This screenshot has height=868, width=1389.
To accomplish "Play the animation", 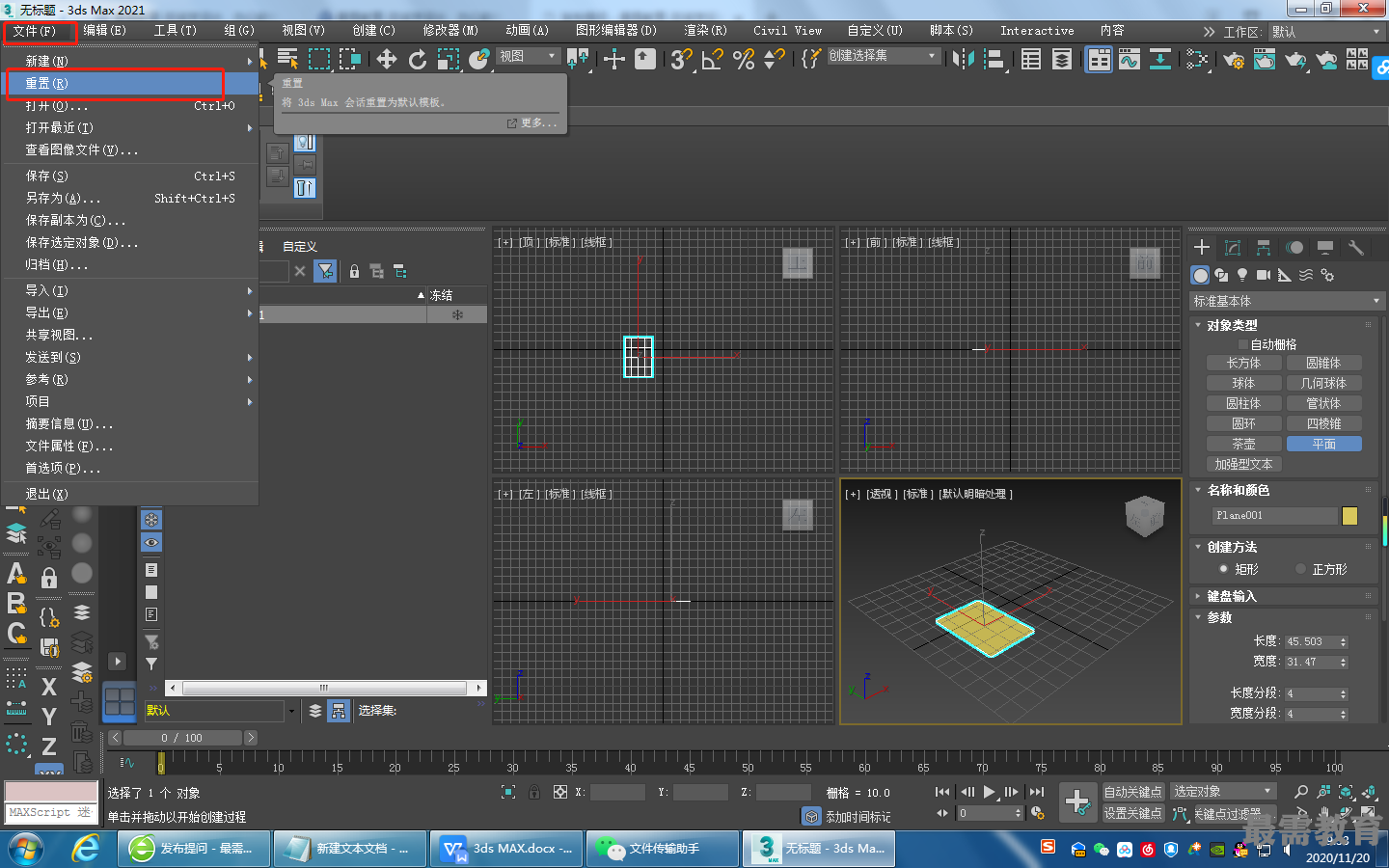I will [x=989, y=792].
